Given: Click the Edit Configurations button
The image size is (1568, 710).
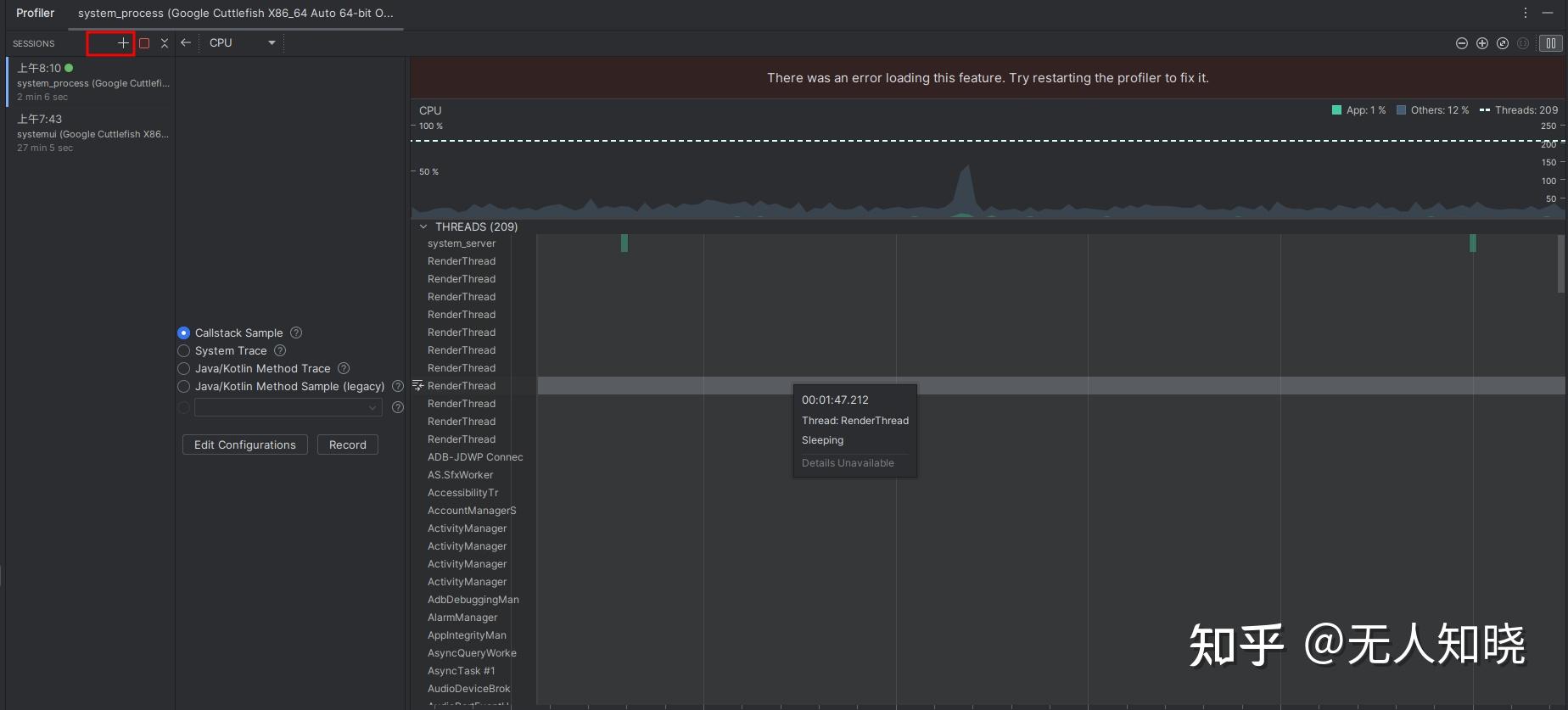Looking at the screenshot, I should 244,444.
